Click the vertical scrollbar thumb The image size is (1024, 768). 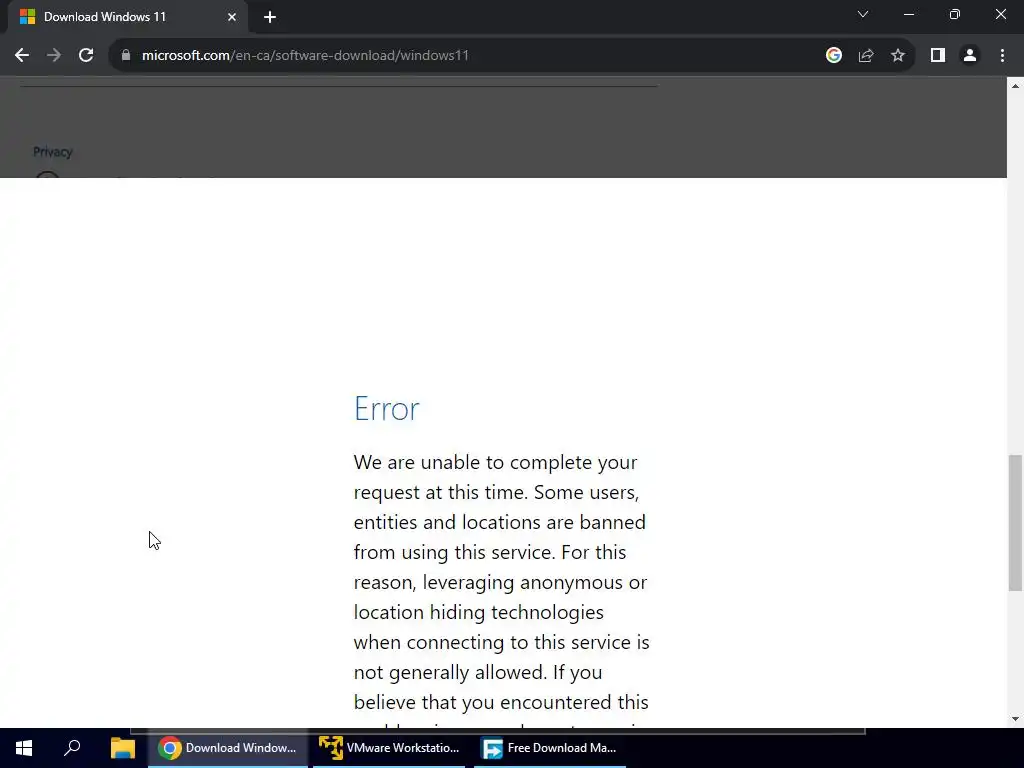point(1015,522)
